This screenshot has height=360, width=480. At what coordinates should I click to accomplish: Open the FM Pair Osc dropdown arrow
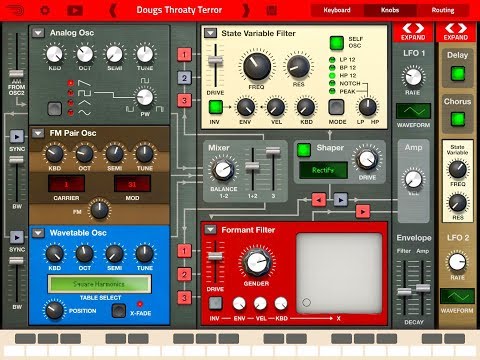pyautogui.click(x=38, y=133)
